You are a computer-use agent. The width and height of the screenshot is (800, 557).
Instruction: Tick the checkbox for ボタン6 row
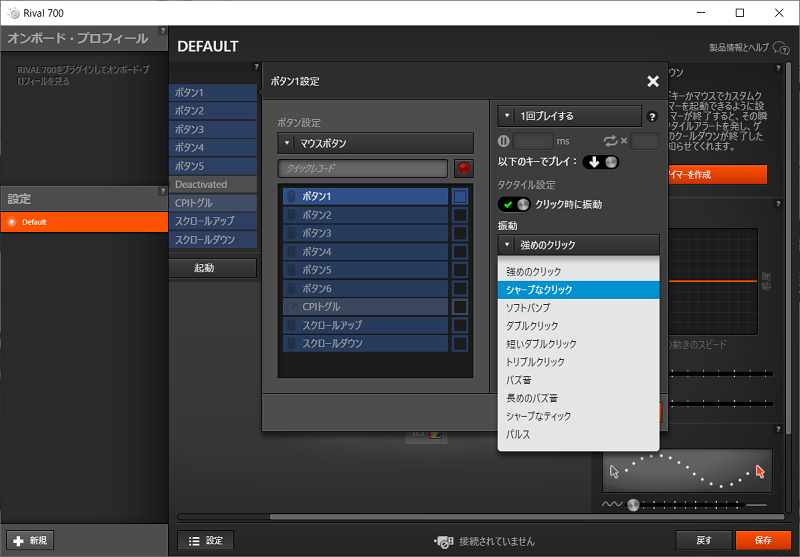460,288
